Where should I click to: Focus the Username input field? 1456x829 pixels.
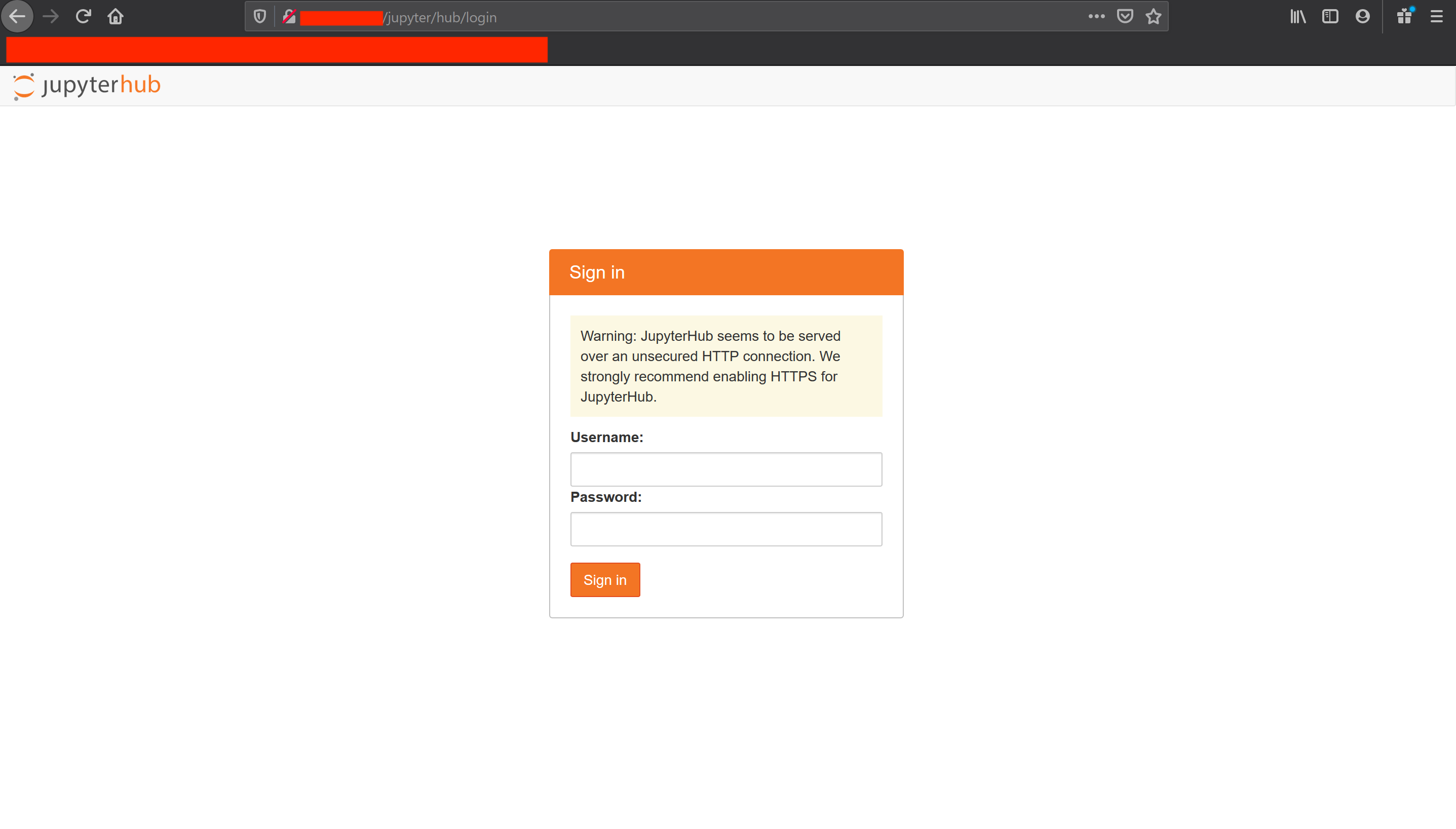point(726,469)
